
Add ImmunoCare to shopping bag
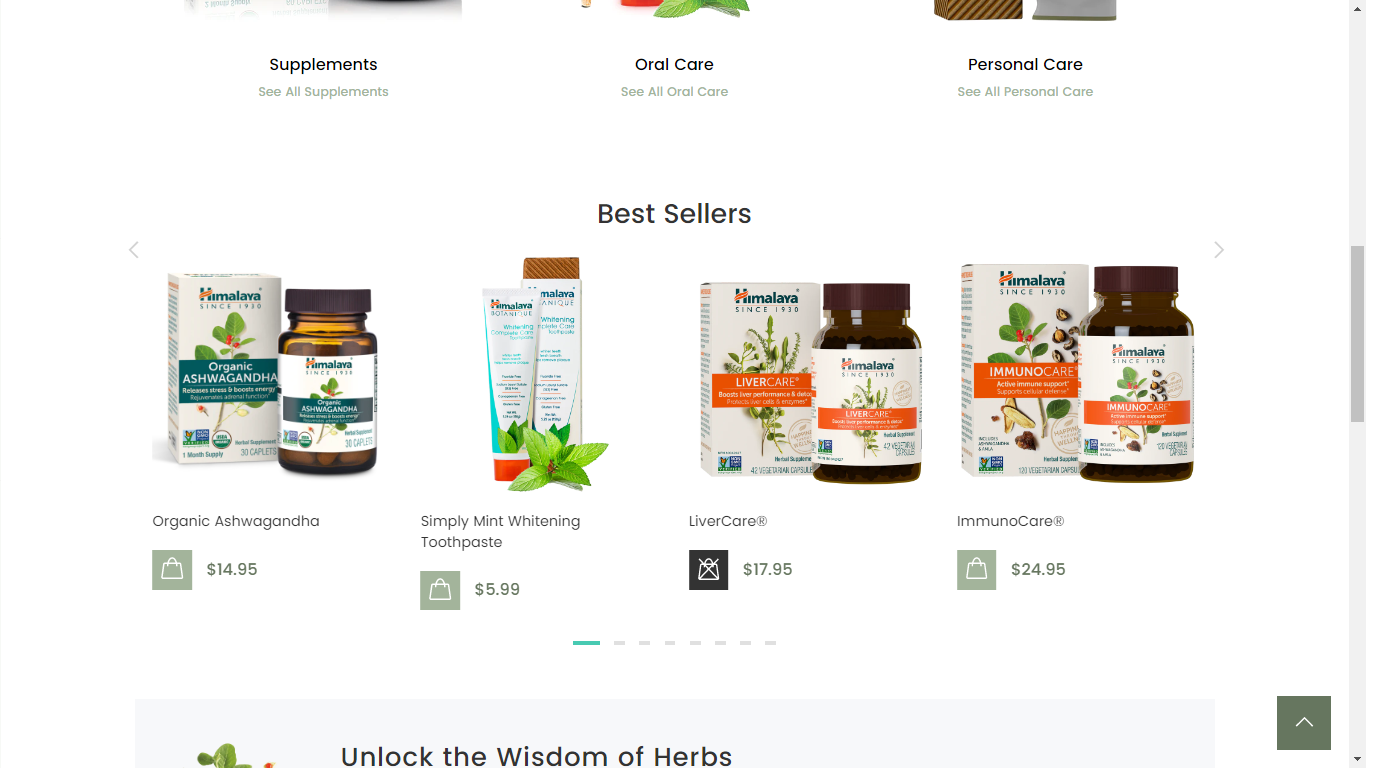pos(976,570)
